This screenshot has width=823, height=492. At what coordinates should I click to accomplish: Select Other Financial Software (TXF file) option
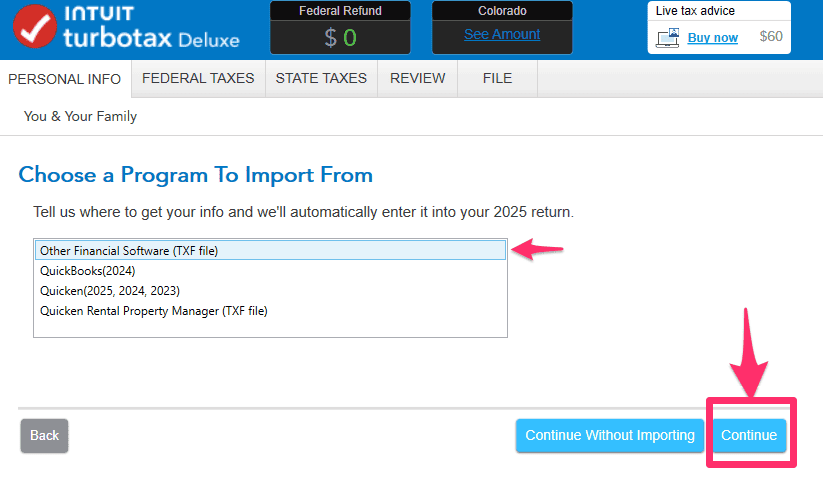pos(129,251)
